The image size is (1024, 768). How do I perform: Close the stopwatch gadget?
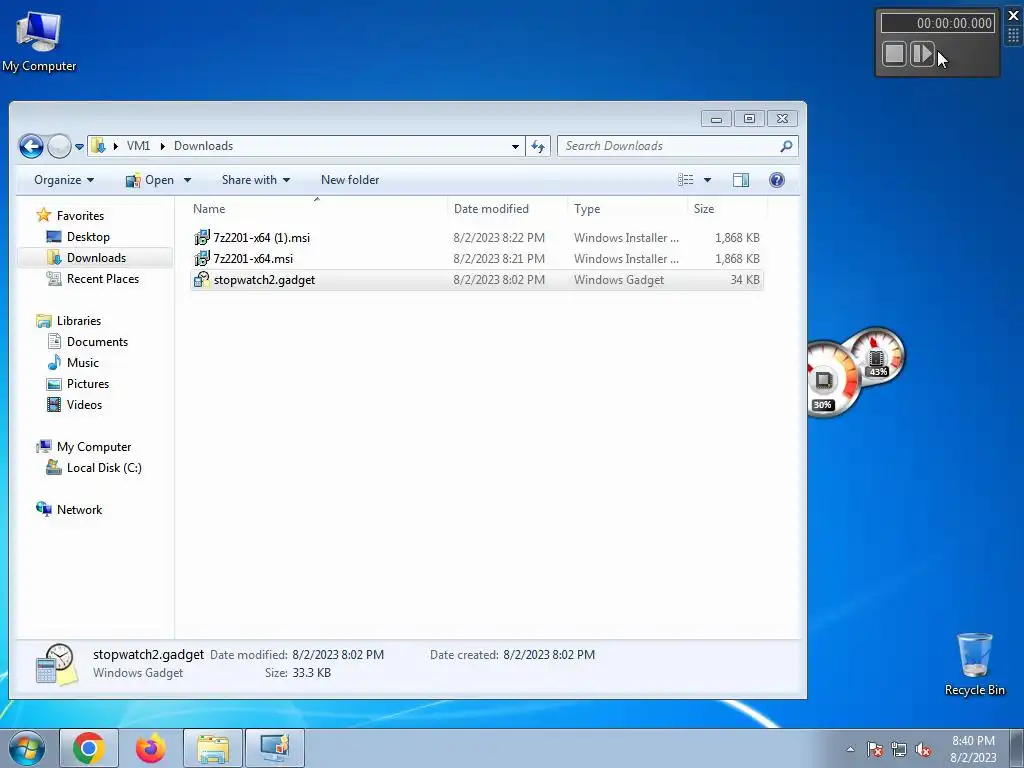(x=1014, y=15)
